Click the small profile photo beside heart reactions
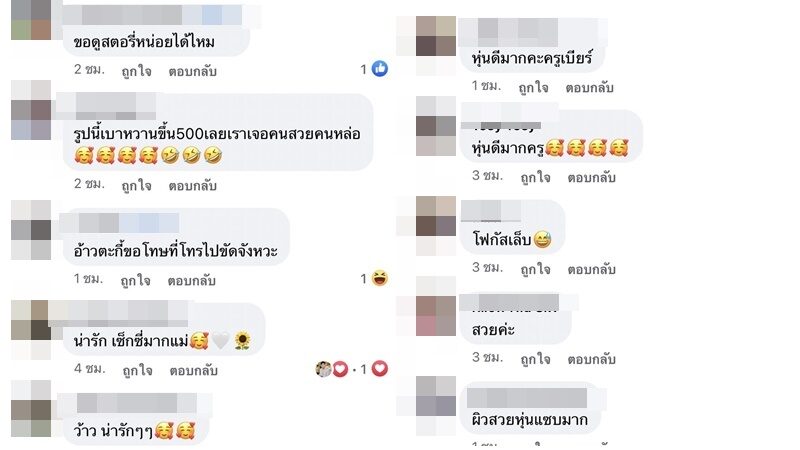Image resolution: width=800 pixels, height=450 pixels. [x=323, y=368]
